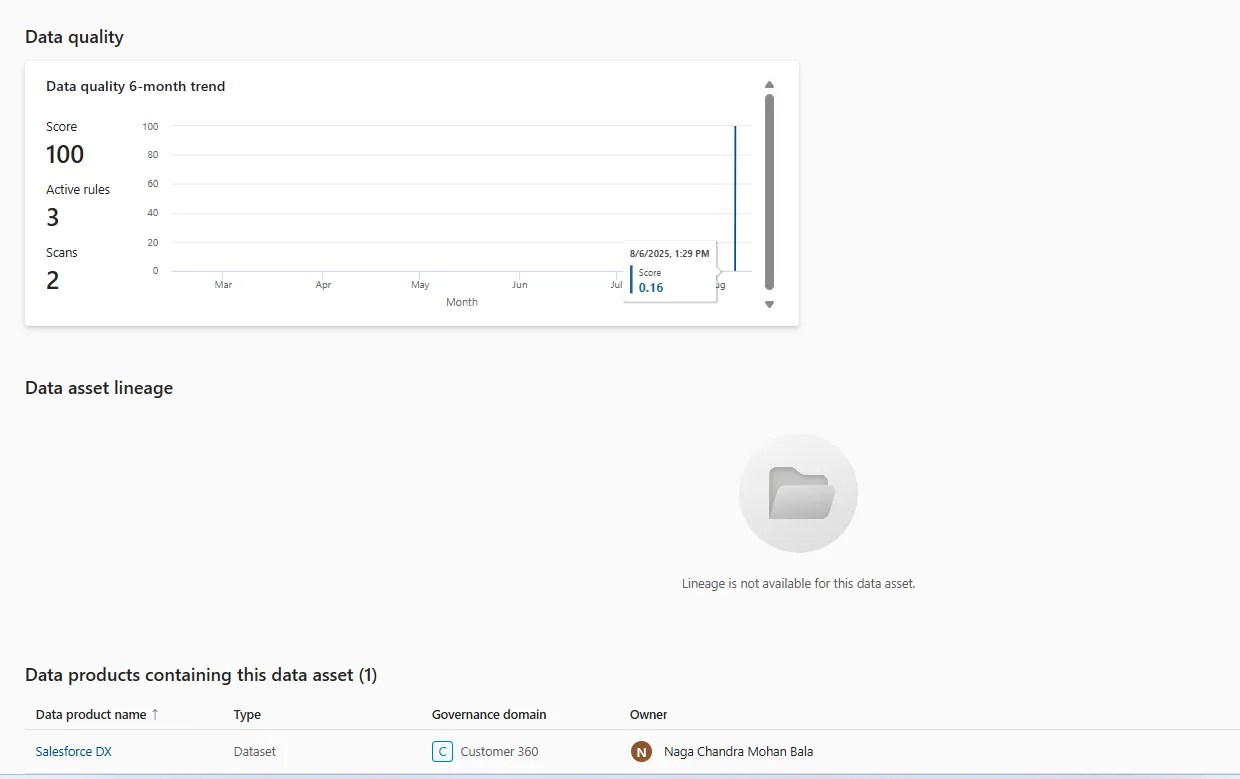Click the tooltip score value 0.16
Image resolution: width=1240 pixels, height=779 pixels.
[x=651, y=288]
